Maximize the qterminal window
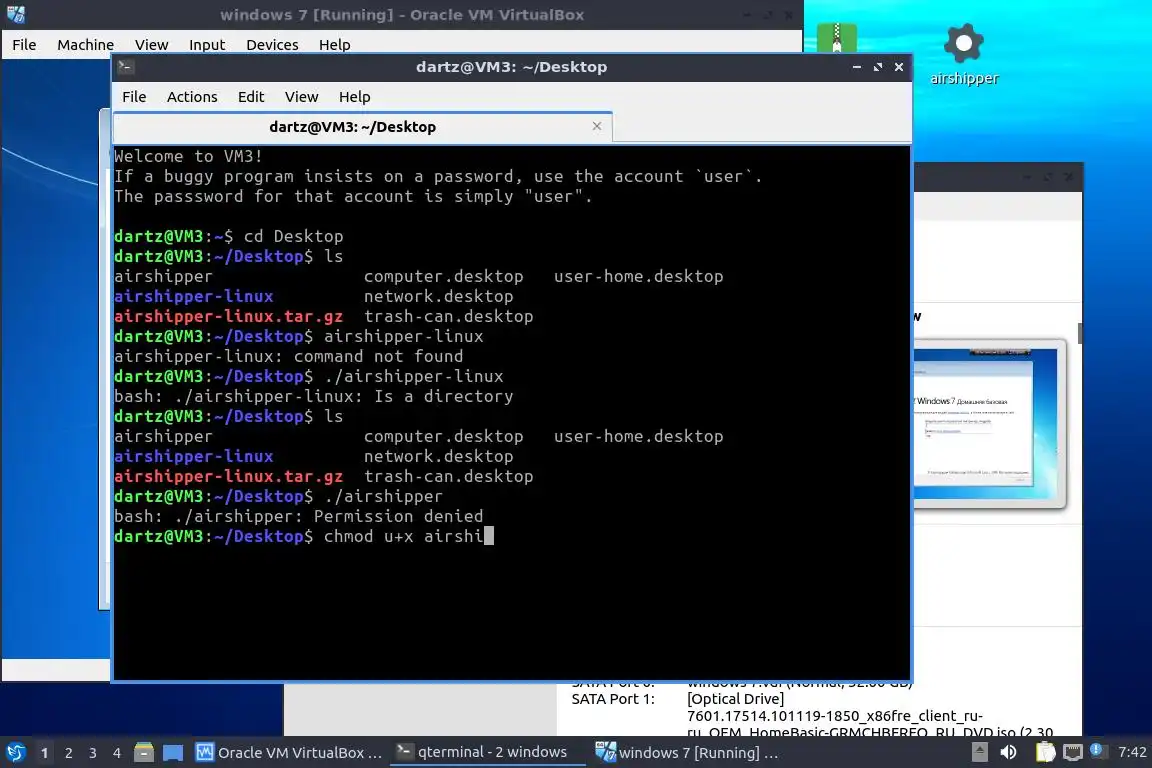Screen dimensions: 1152x768 [x=878, y=67]
